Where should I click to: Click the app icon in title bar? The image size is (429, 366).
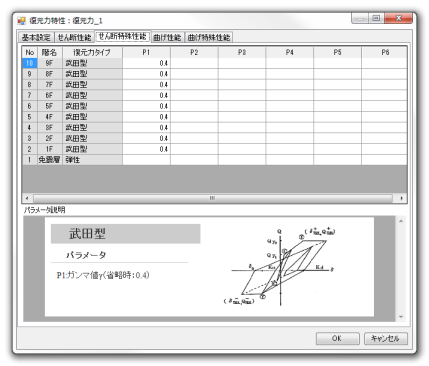coord(22,21)
